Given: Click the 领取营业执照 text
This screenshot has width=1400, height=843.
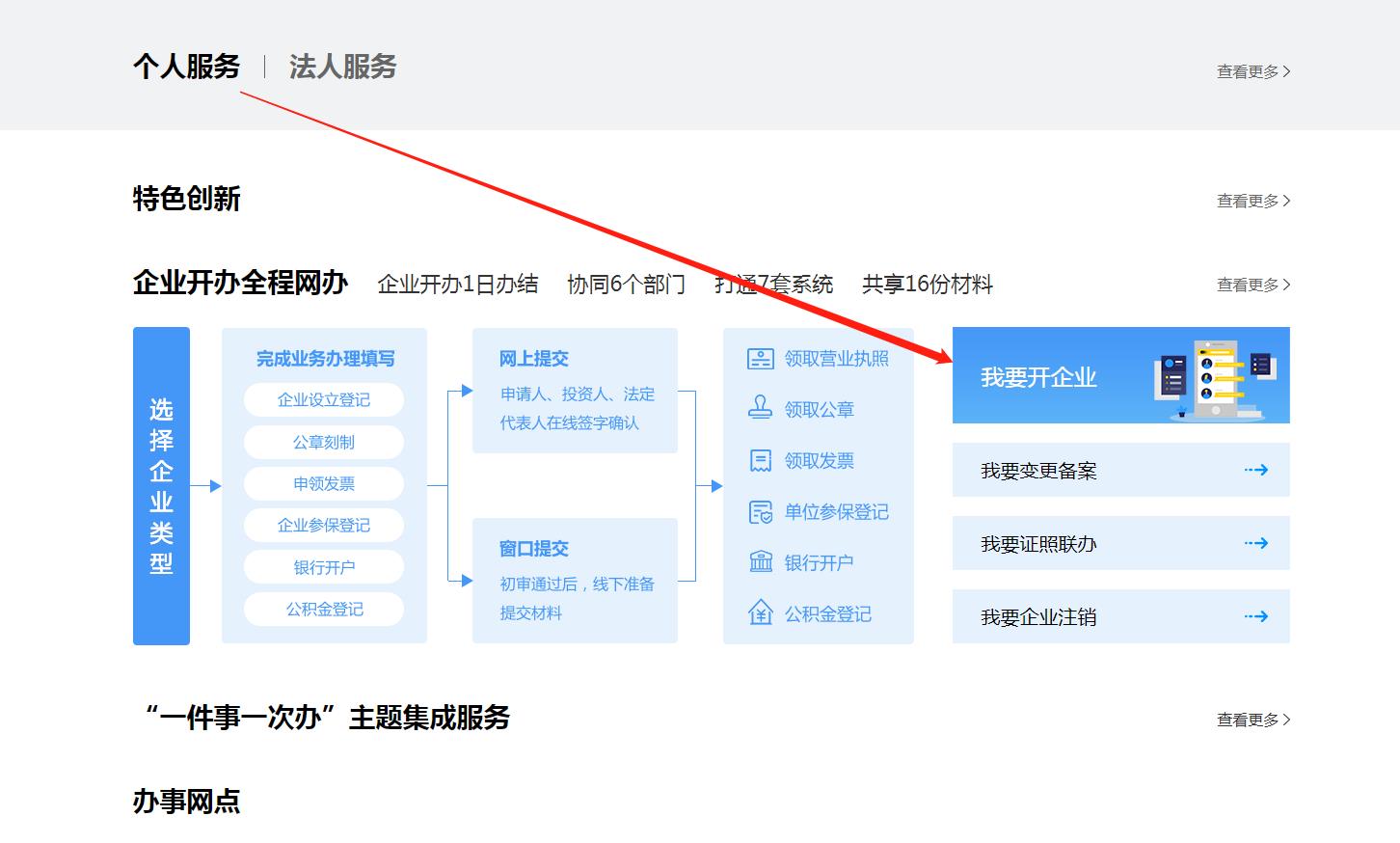Looking at the screenshot, I should coord(837,359).
